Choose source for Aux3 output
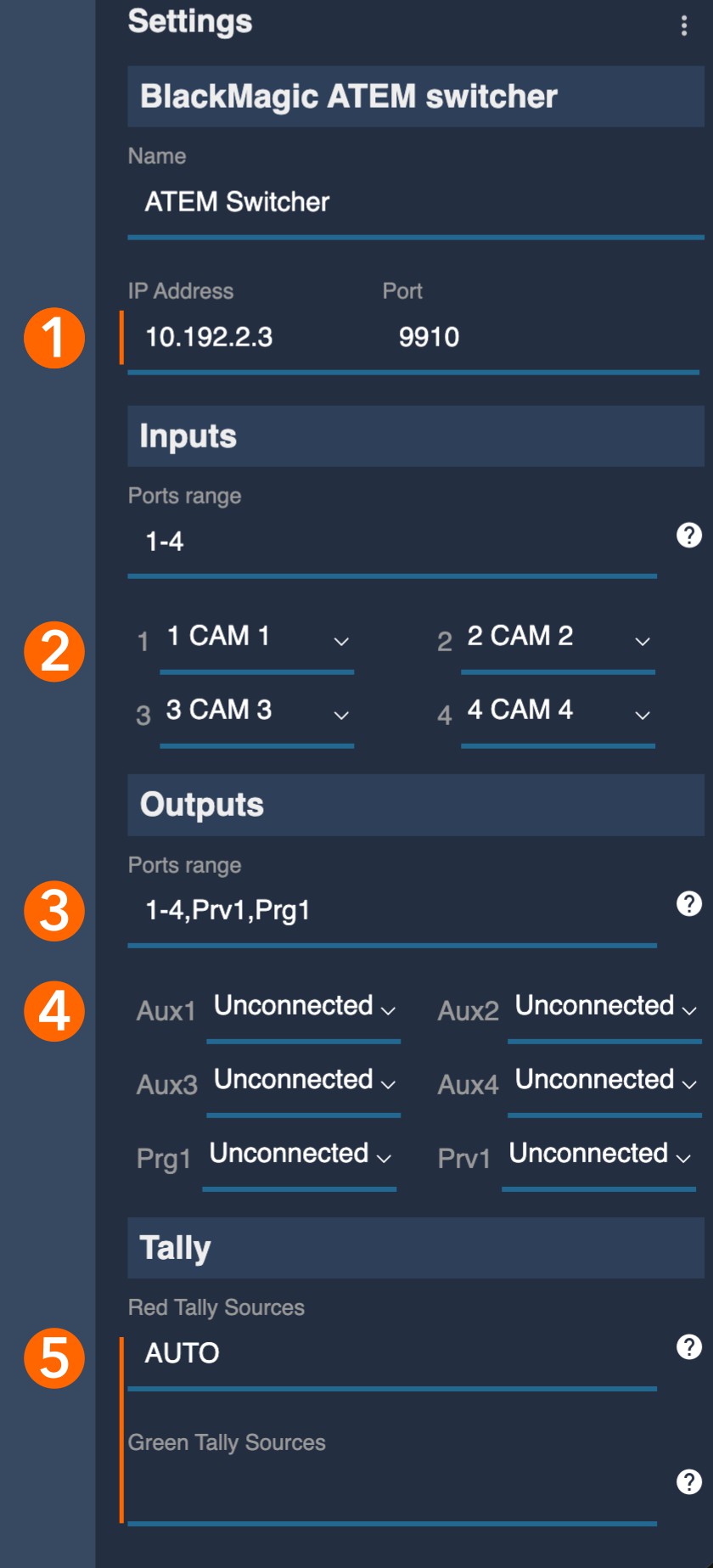The image size is (713, 1568). pyautogui.click(x=303, y=1081)
